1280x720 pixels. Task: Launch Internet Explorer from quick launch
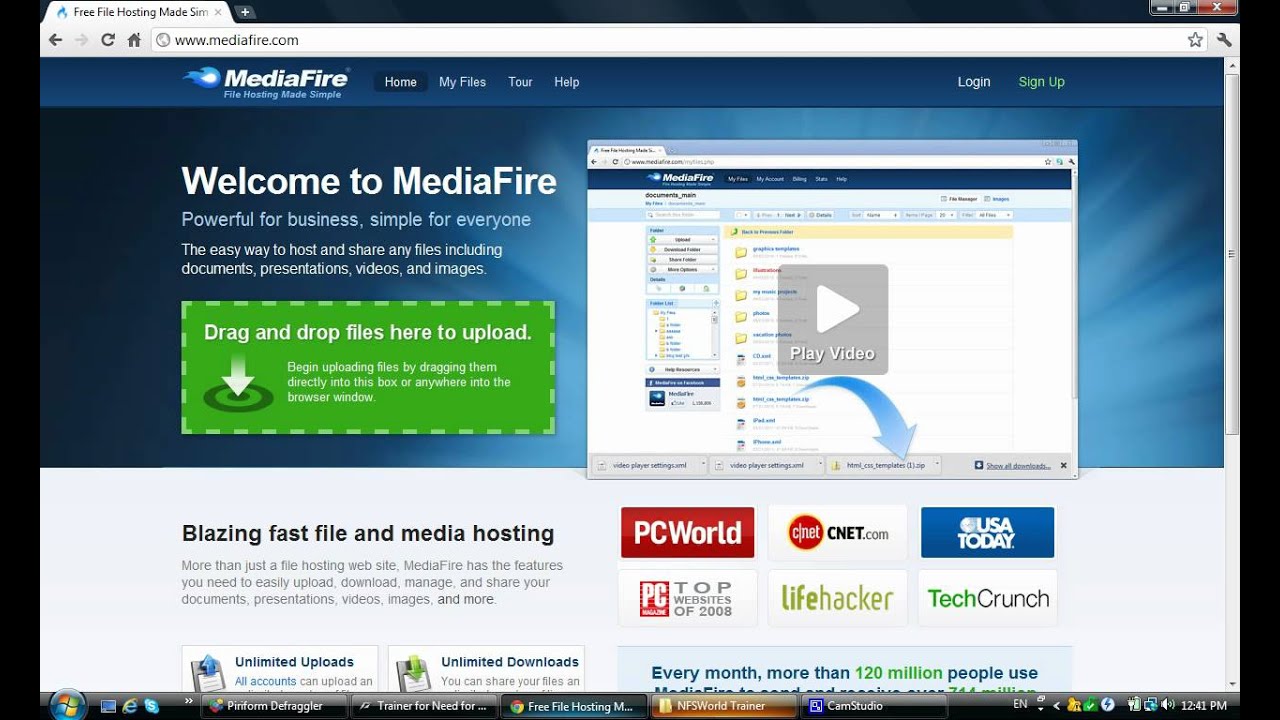click(130, 706)
